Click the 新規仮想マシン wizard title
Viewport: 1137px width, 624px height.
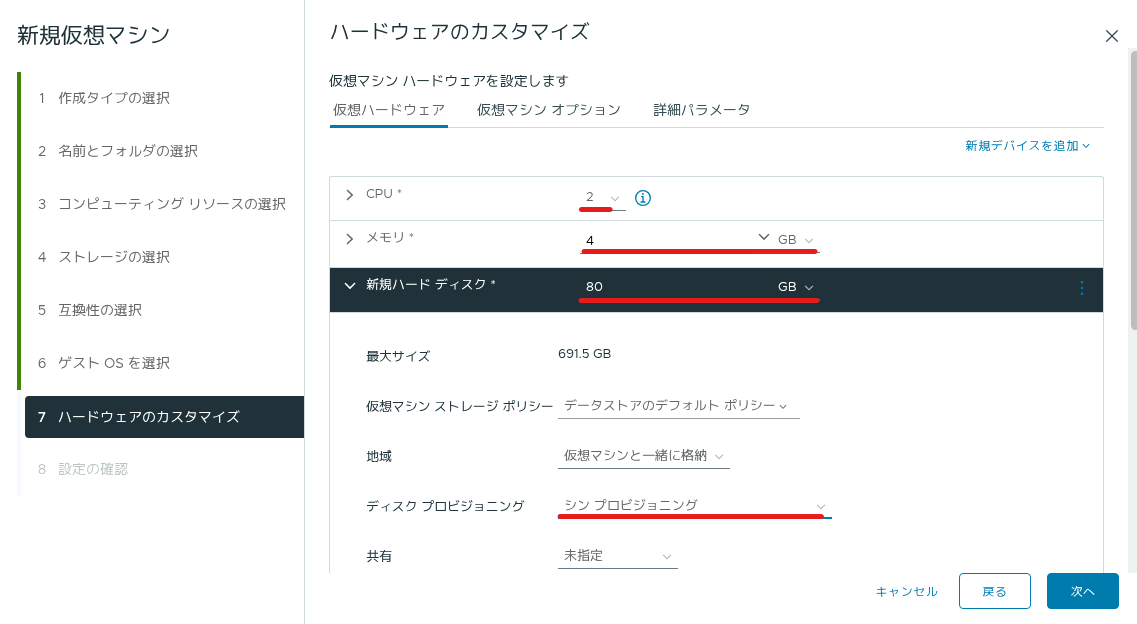[x=94, y=35]
